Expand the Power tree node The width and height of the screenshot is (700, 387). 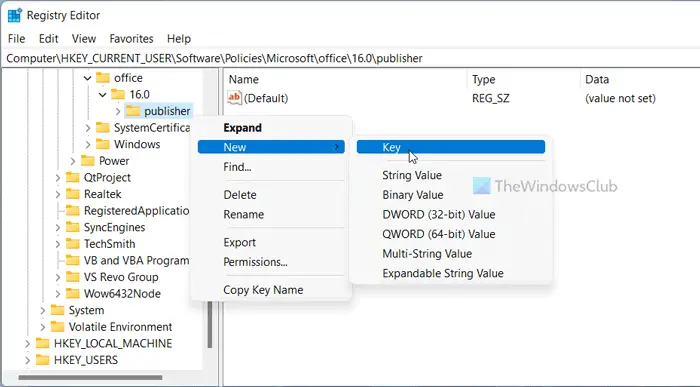point(73,161)
